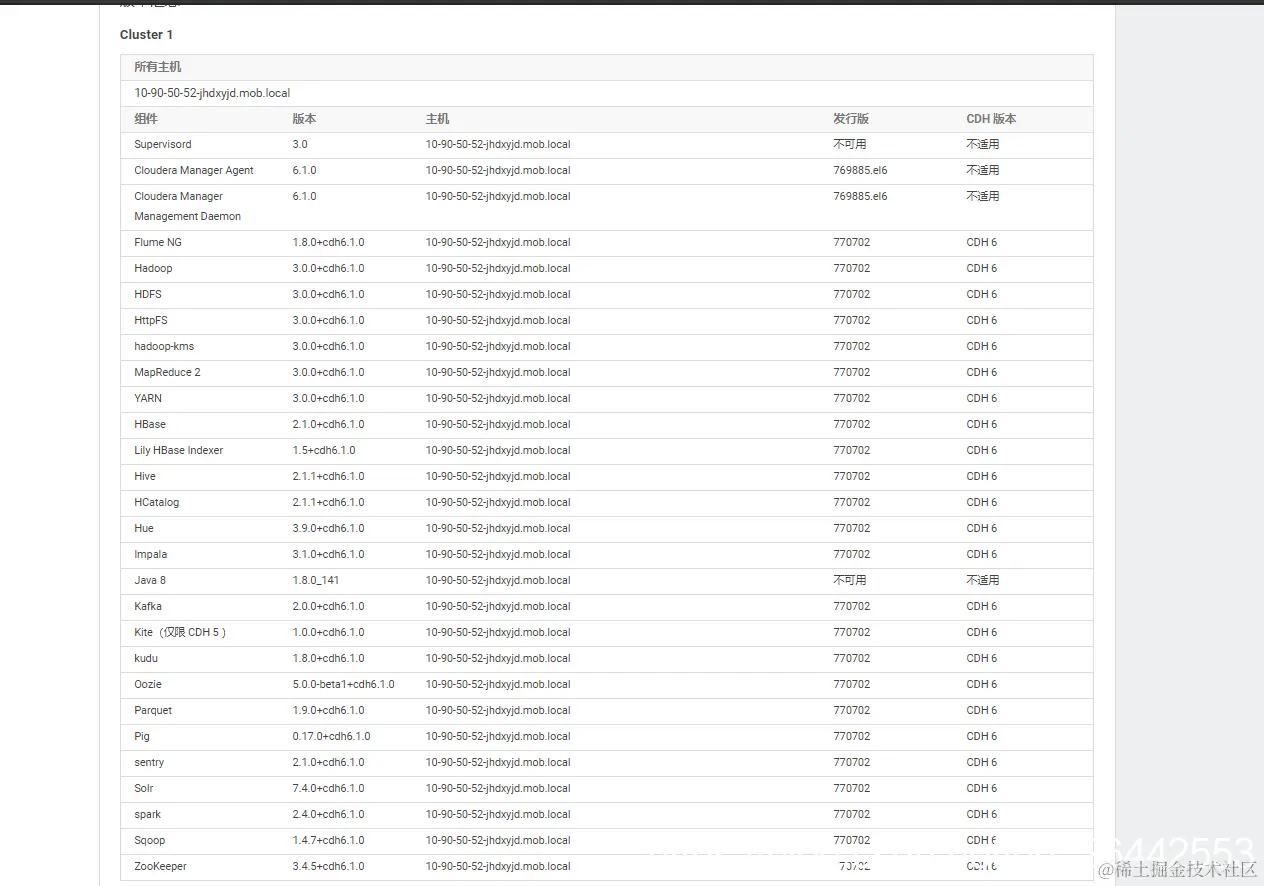Select the 'Hive' component name
Image resolution: width=1264 pixels, height=886 pixels.
pos(145,477)
